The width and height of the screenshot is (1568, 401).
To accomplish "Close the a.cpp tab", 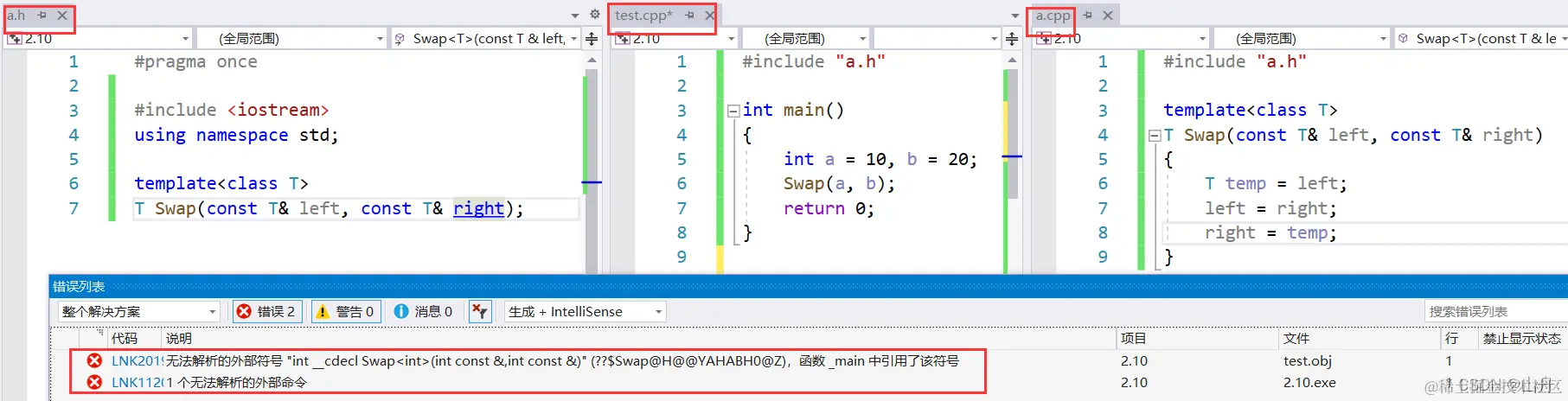I will (x=1107, y=16).
